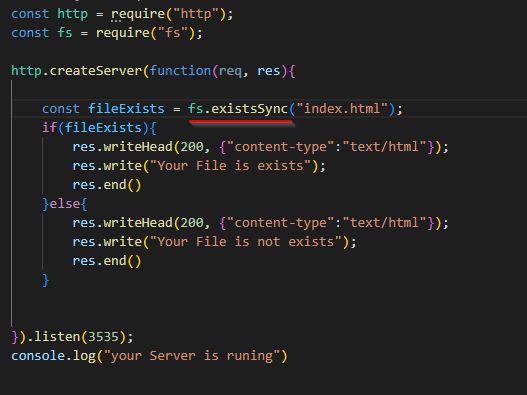The width and height of the screenshot is (527, 395).
Task: Click the string "Your File is exists"
Action: (231, 166)
